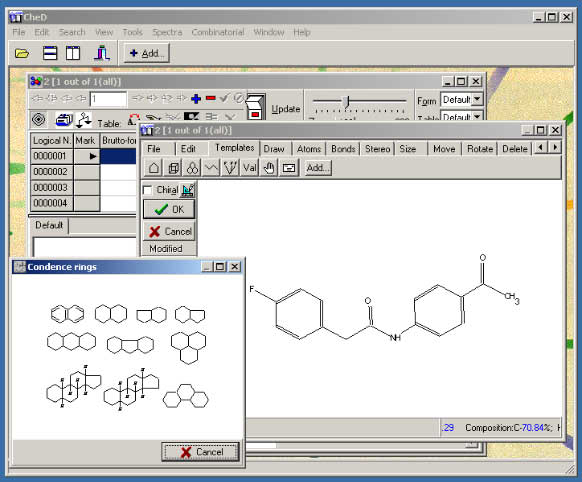Click the target circles icon in database window
This screenshot has height=482, width=582.
click(x=39, y=119)
